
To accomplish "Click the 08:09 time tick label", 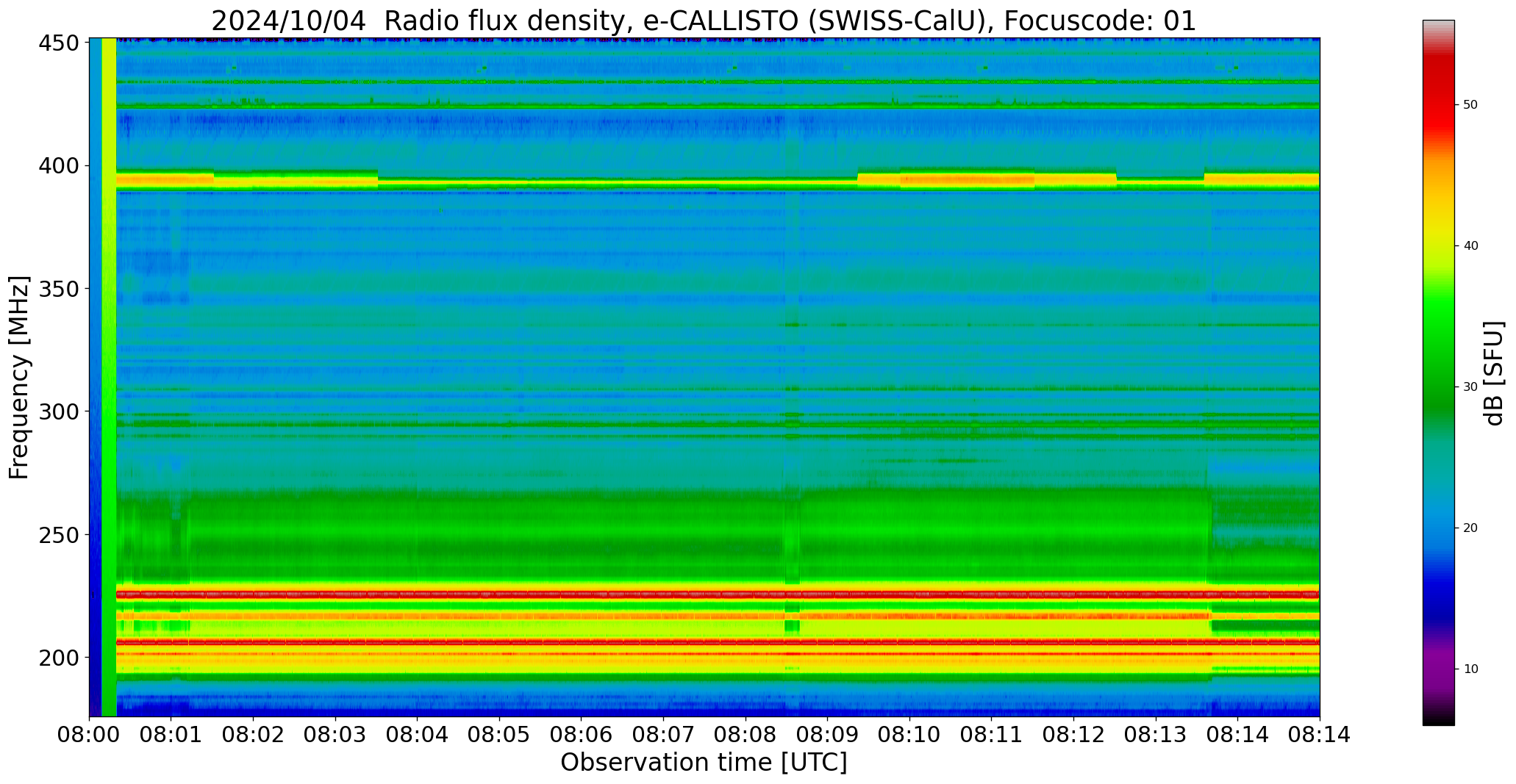I will click(x=827, y=735).
